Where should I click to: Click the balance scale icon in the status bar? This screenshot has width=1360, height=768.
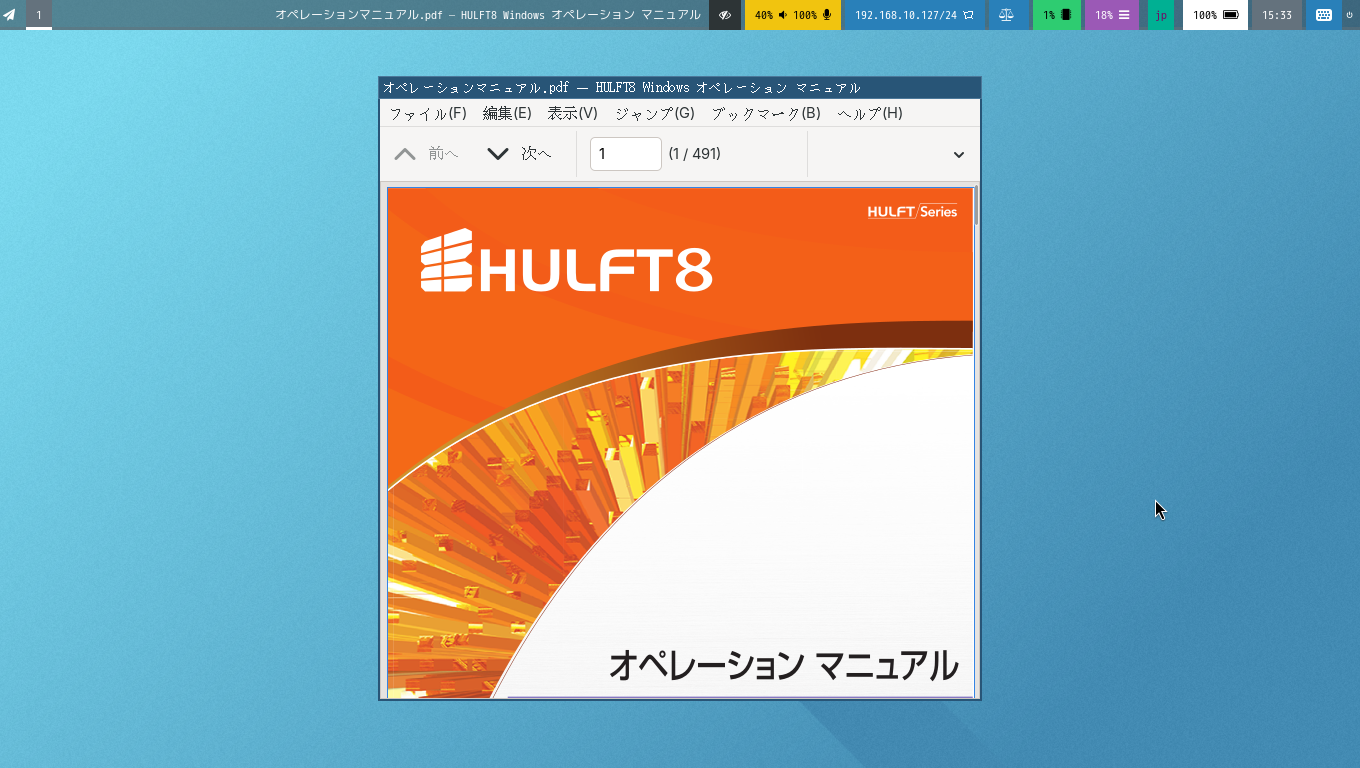(x=1006, y=15)
